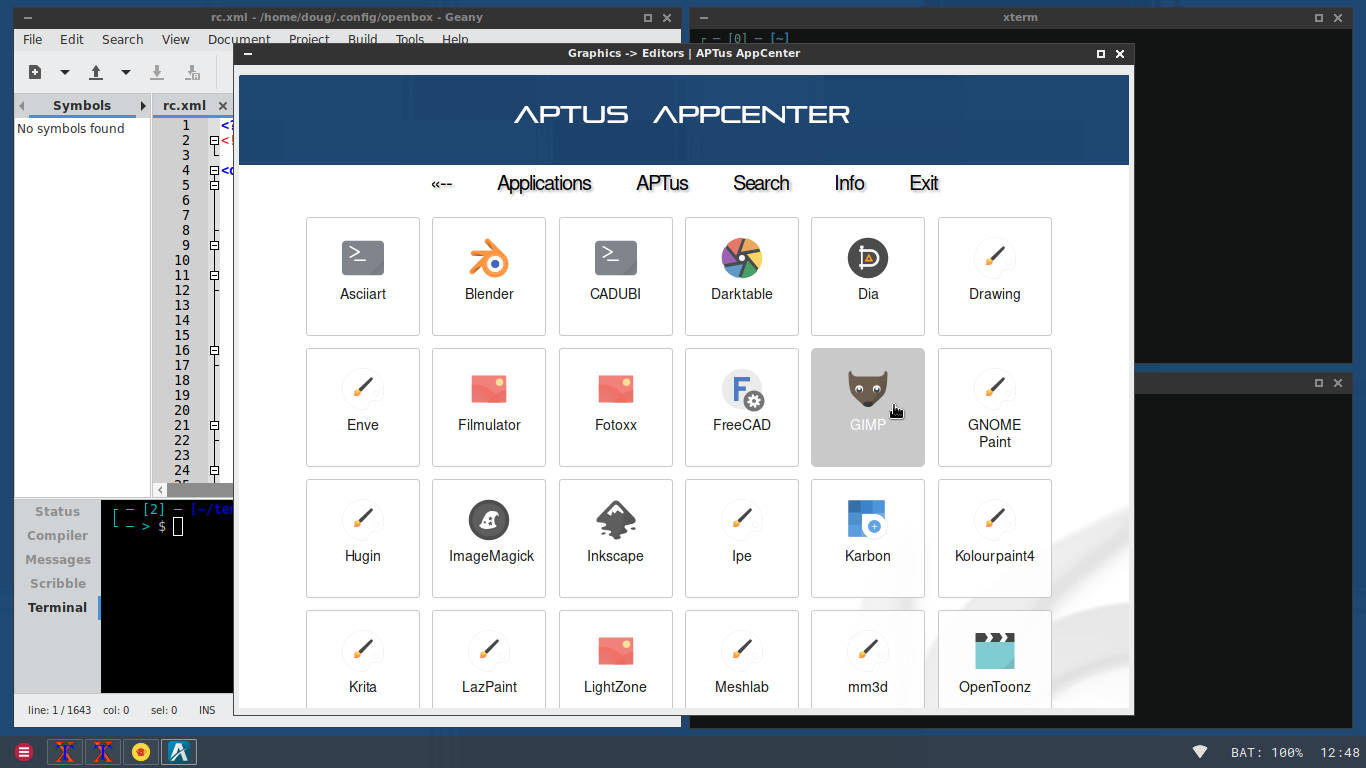This screenshot has width=1366, height=768.
Task: Open the Enve tile
Action: (363, 407)
